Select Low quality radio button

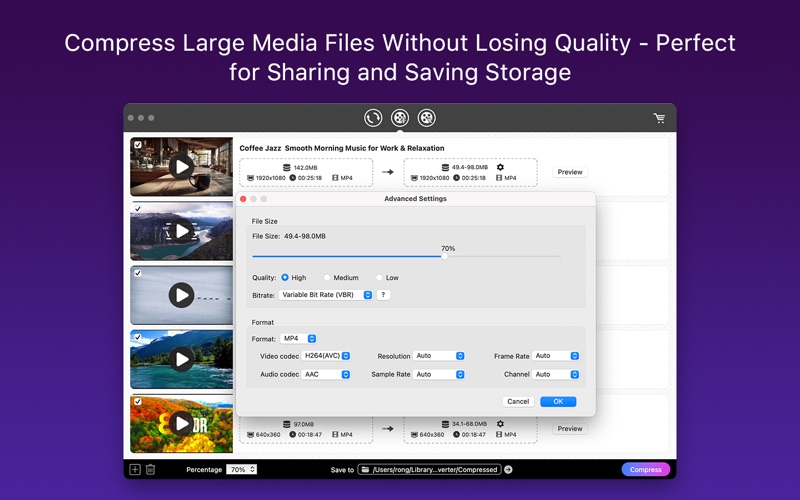click(379, 277)
